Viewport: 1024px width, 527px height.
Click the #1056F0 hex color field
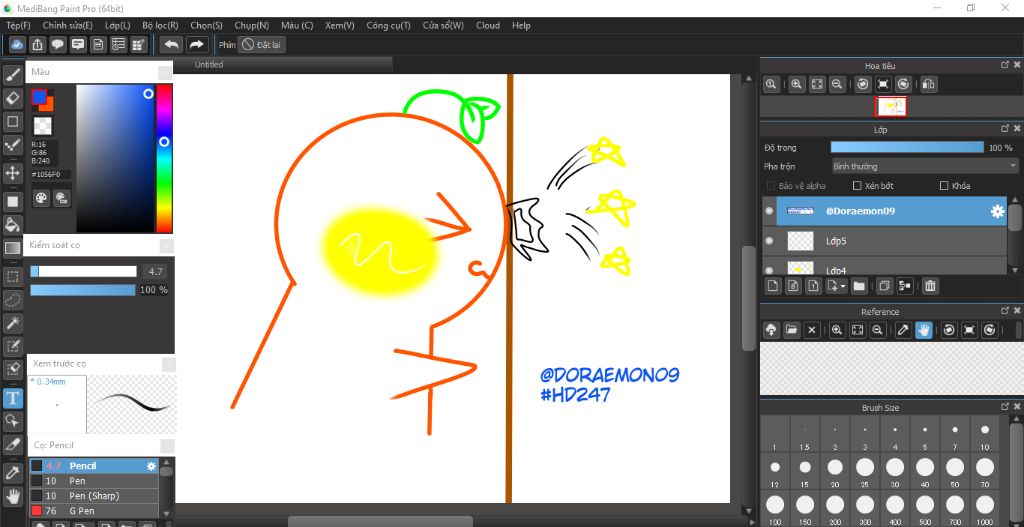click(x=50, y=175)
